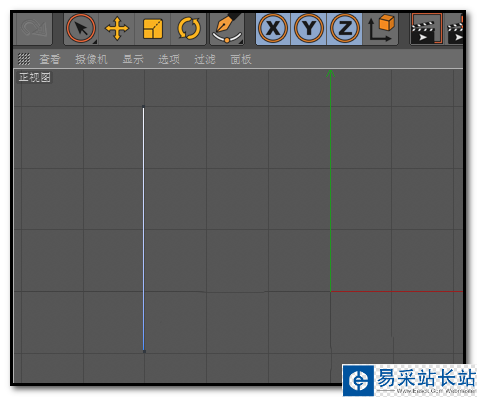Click the 正视图 view label
This screenshot has height=397, width=477.
(x=35, y=77)
